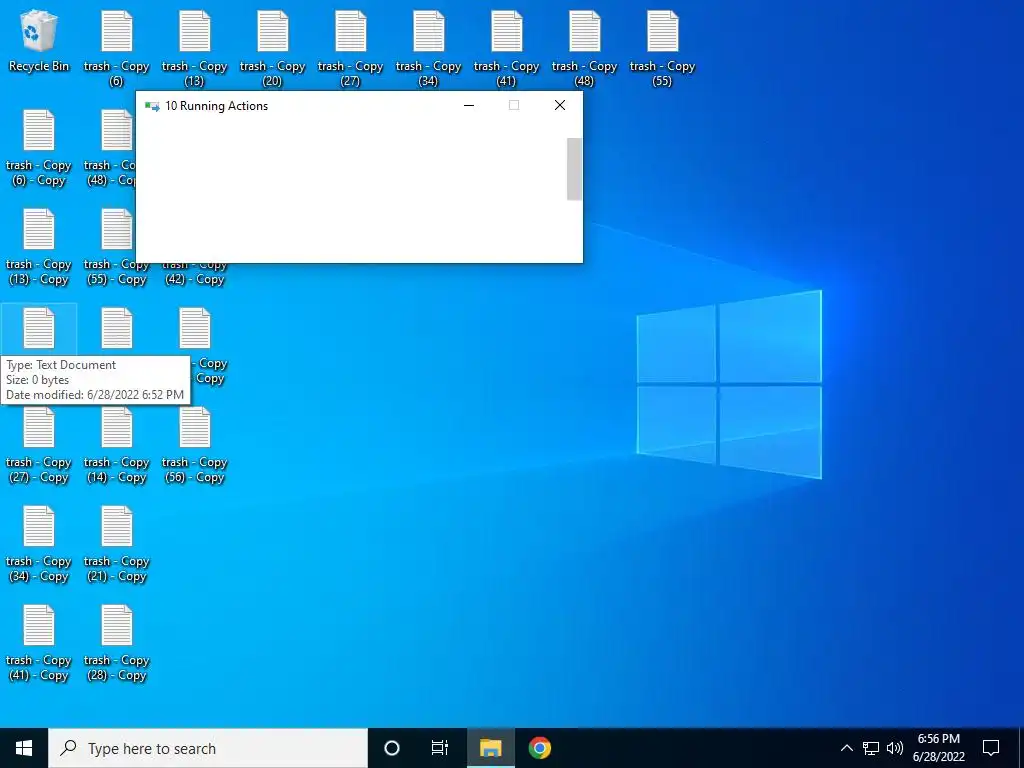The image size is (1024, 768).
Task: Select trash - Copy (13) - Copy file
Action: 39,247
